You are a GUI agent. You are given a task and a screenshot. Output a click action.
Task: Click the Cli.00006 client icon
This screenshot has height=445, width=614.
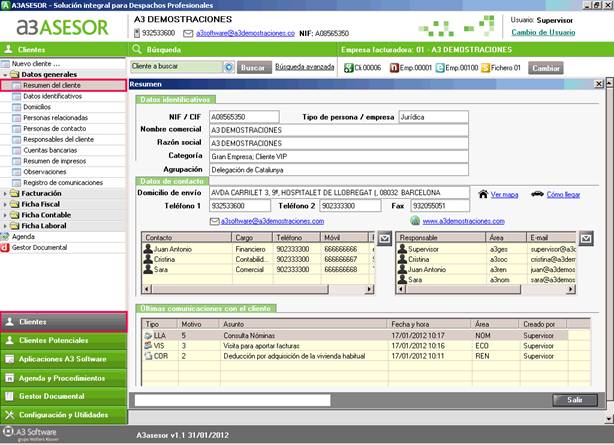click(349, 68)
